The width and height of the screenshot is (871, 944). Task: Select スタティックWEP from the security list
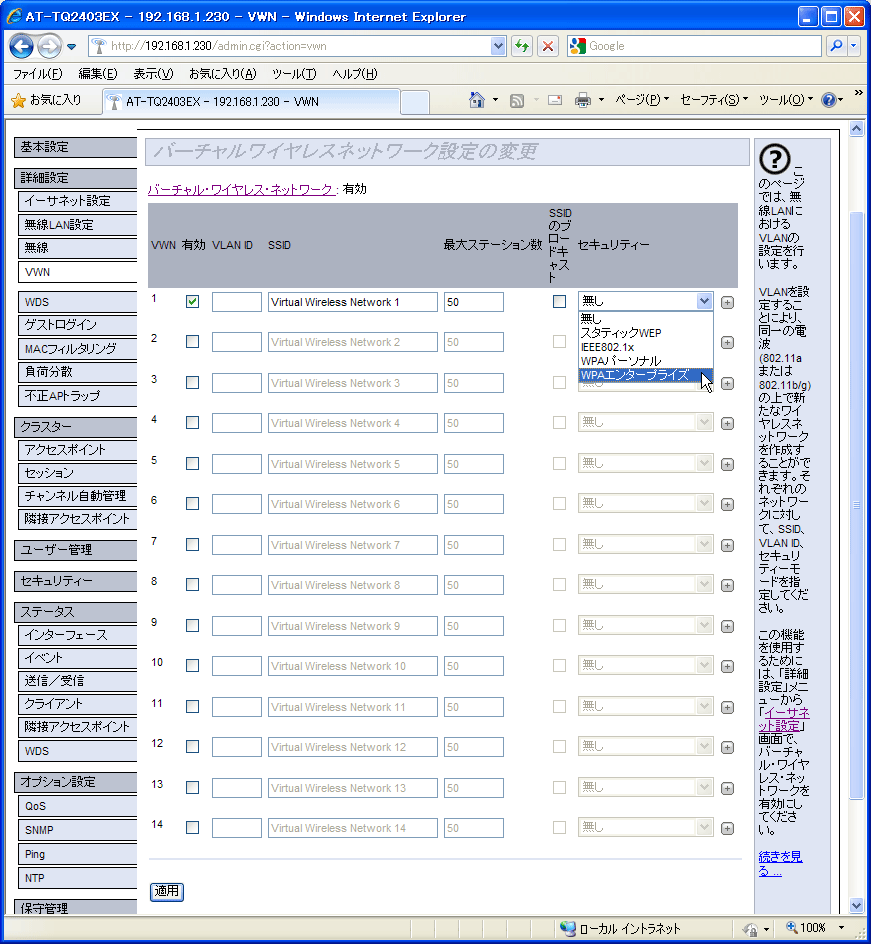(645, 333)
